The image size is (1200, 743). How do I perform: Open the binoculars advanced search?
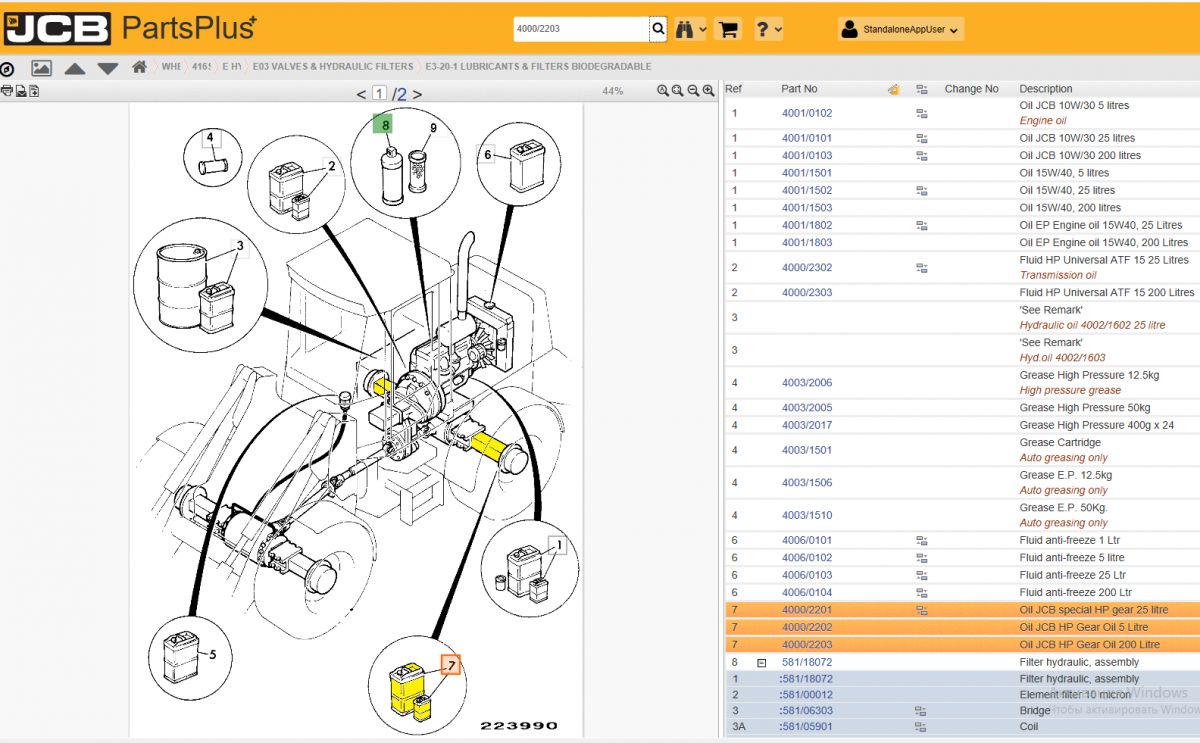click(684, 29)
